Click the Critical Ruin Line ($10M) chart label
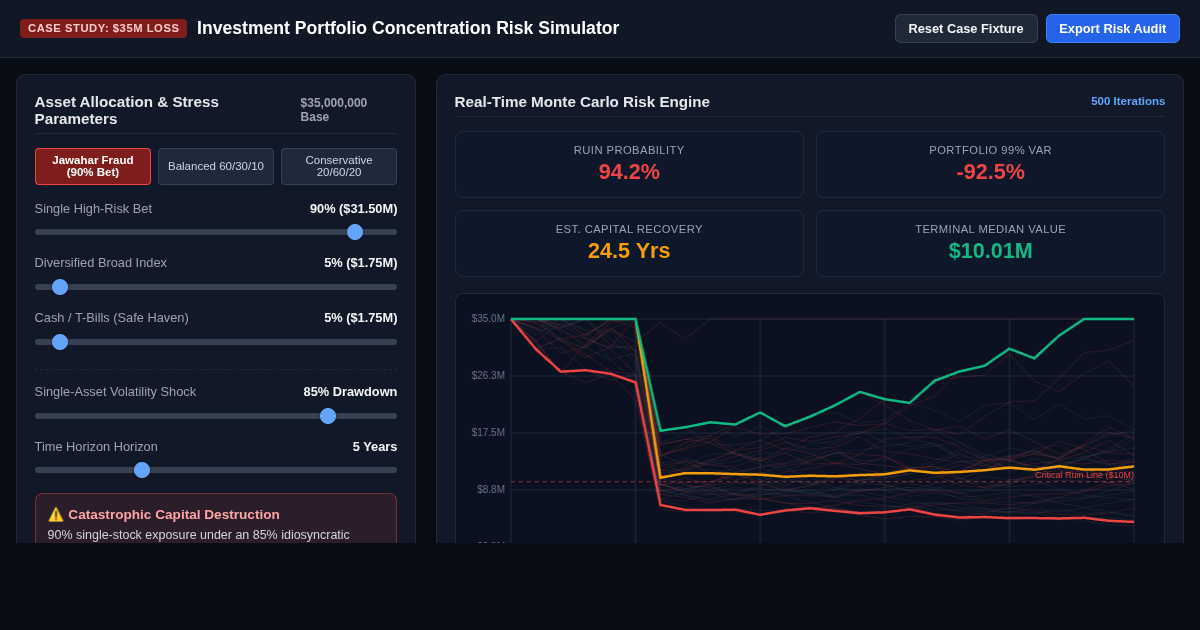Image resolution: width=1200 pixels, height=630 pixels. tap(1084, 475)
